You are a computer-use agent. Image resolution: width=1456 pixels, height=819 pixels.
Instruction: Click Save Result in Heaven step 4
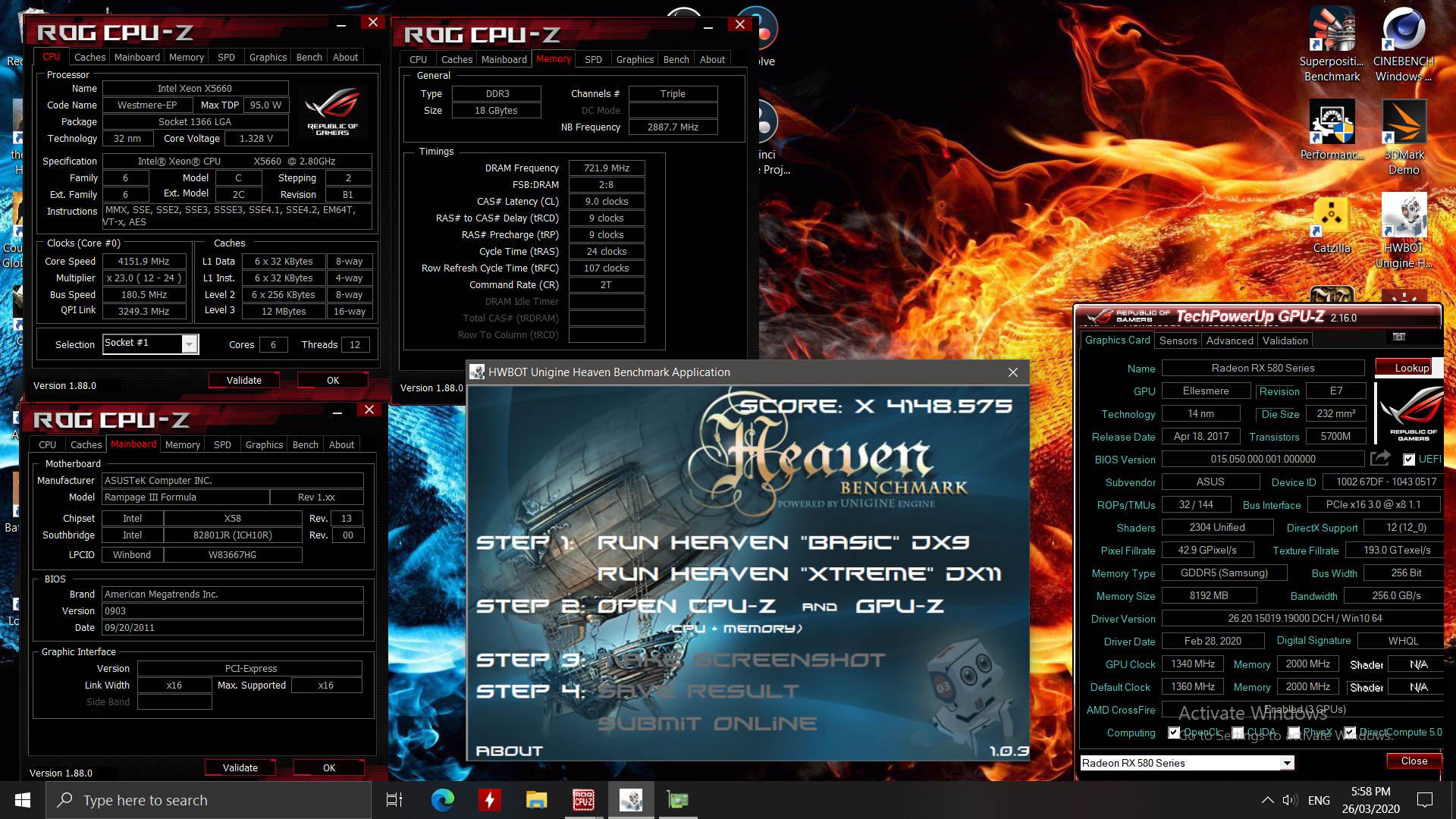(x=698, y=691)
